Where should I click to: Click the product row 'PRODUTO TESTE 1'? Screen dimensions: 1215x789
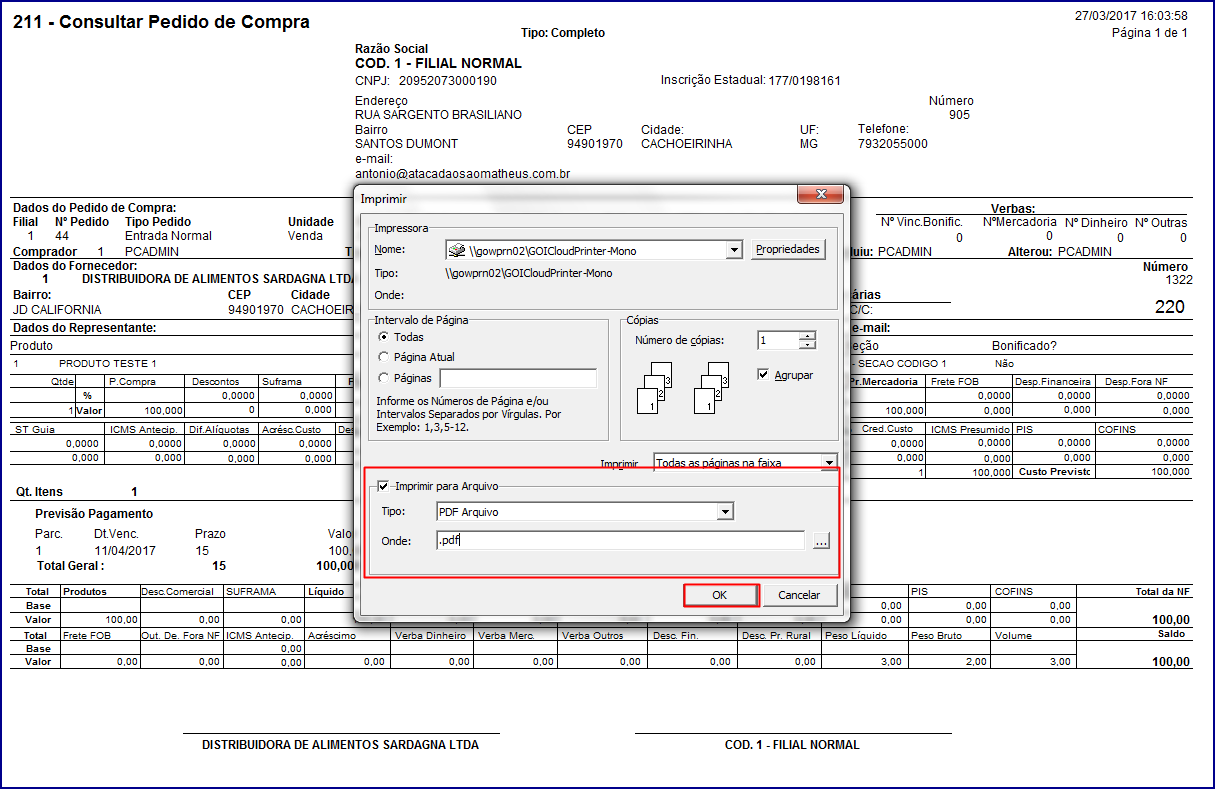point(108,364)
